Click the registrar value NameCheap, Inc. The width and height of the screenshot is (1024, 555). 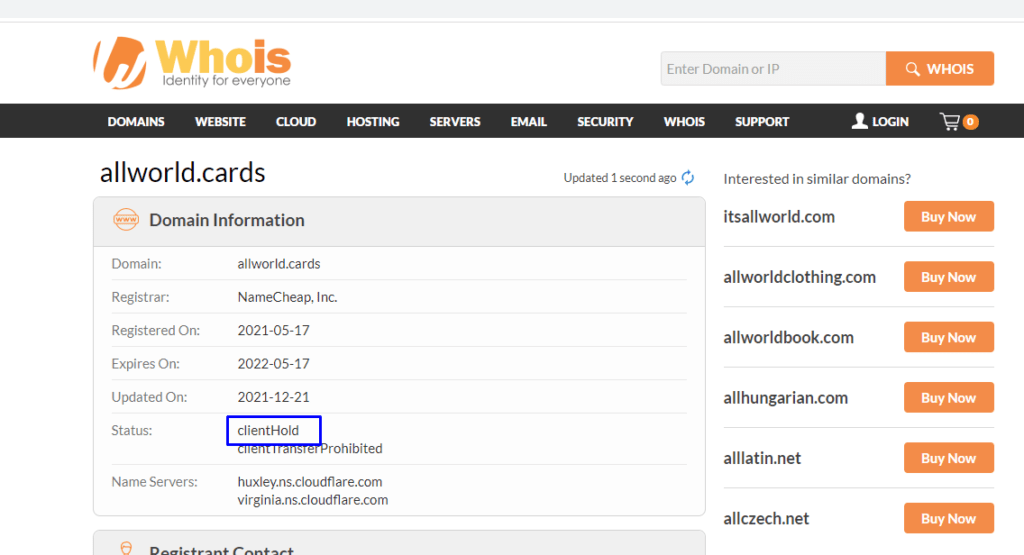pyautogui.click(x=287, y=297)
